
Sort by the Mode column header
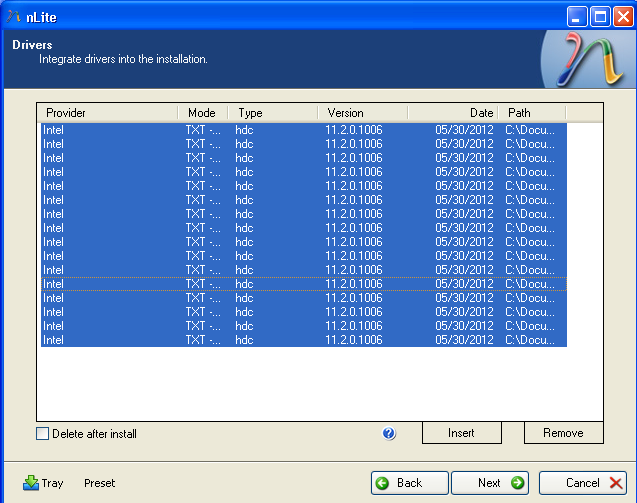coord(203,113)
